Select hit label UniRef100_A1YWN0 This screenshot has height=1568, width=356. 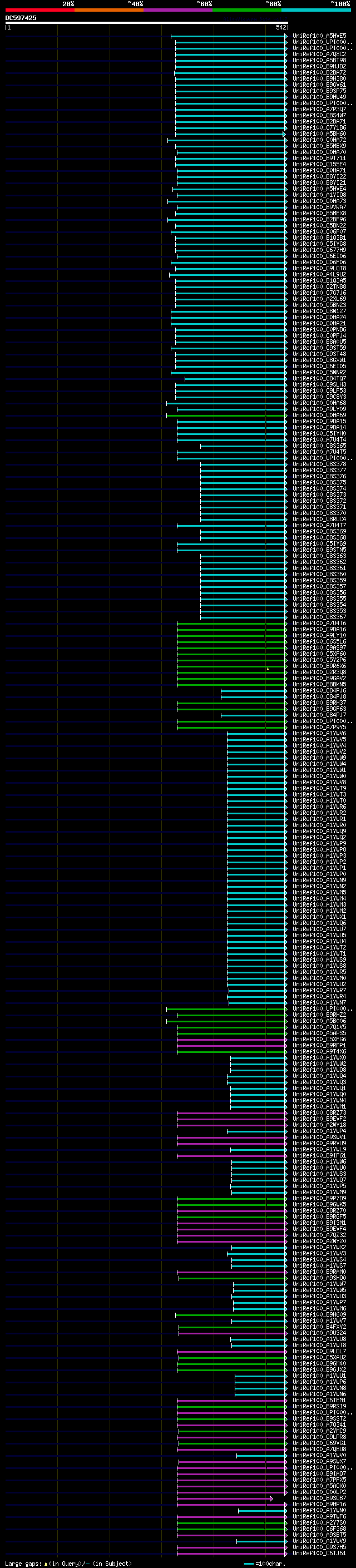click(319, 1510)
